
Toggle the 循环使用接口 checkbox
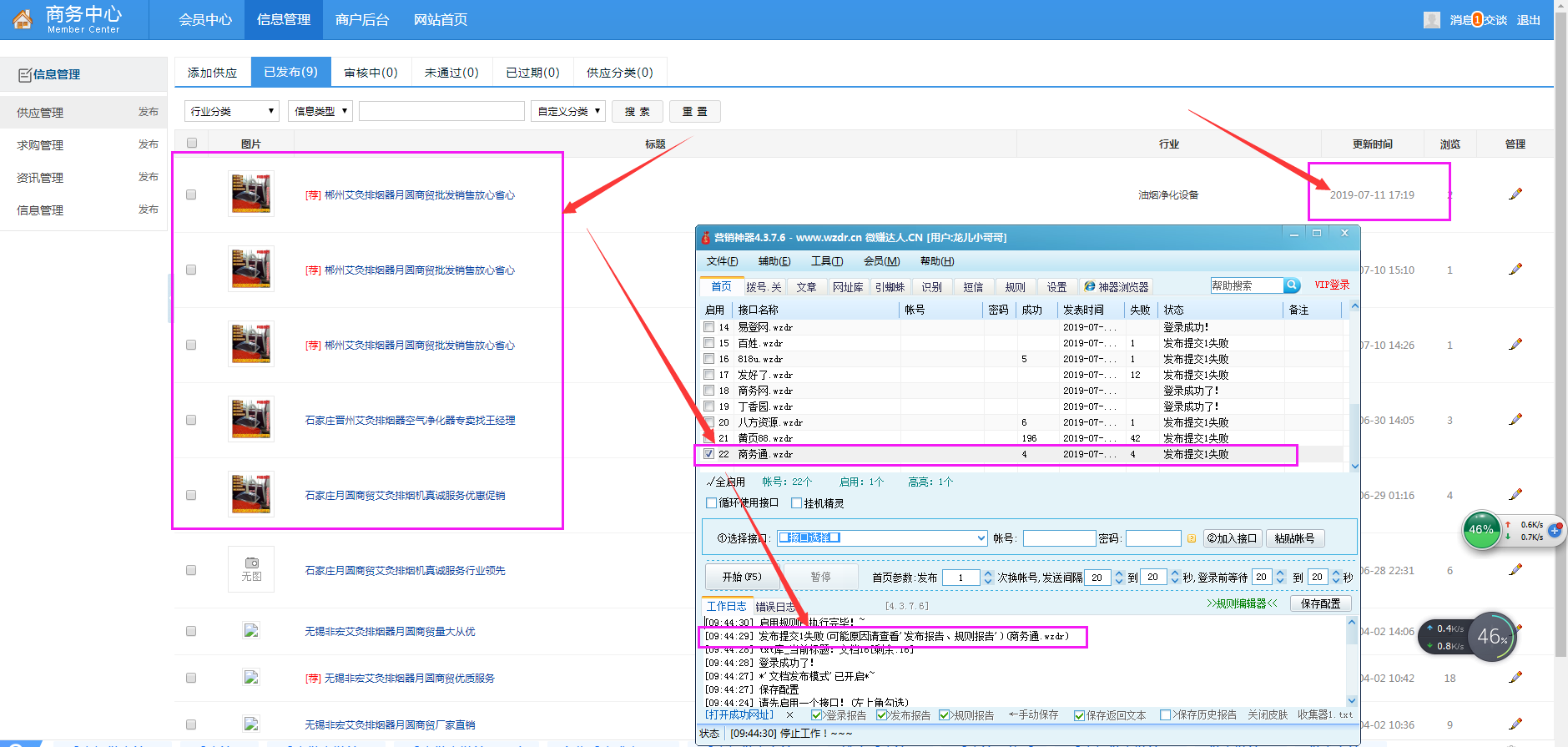click(x=712, y=502)
